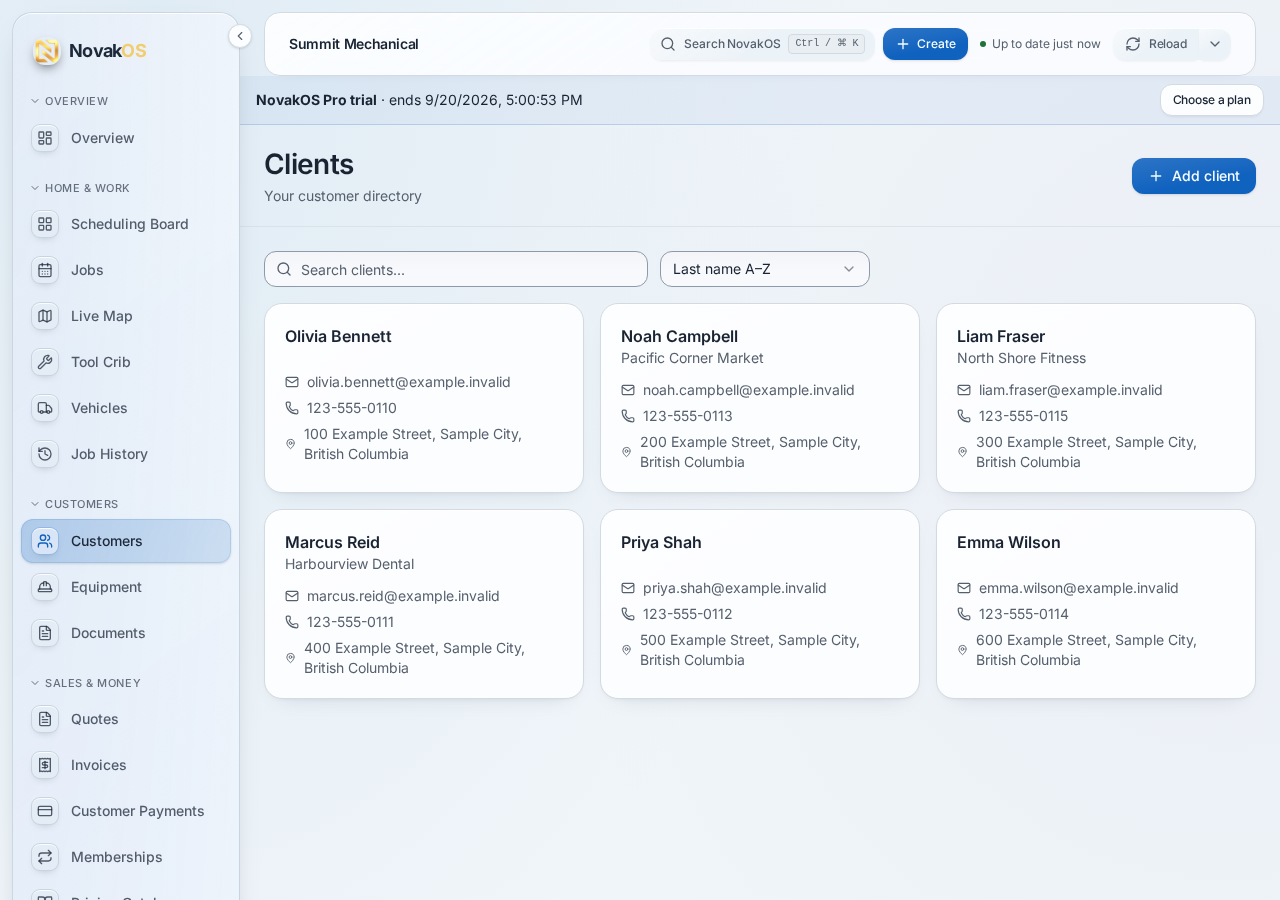Click the magnifier icon in Search NovakOS
Screen dimensions: 1280x900
click(x=668, y=44)
